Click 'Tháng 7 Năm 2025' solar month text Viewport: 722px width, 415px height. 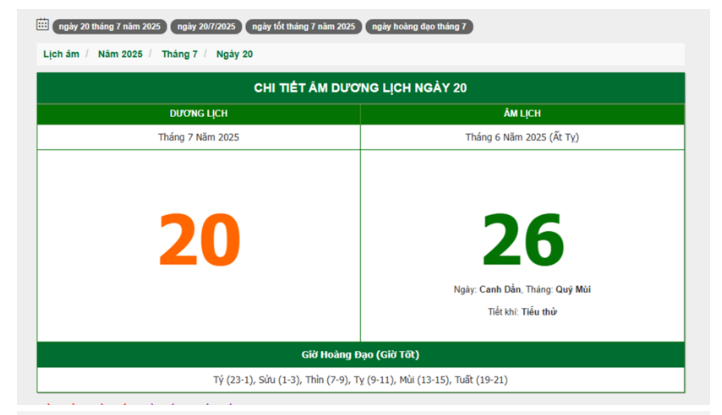coord(199,137)
